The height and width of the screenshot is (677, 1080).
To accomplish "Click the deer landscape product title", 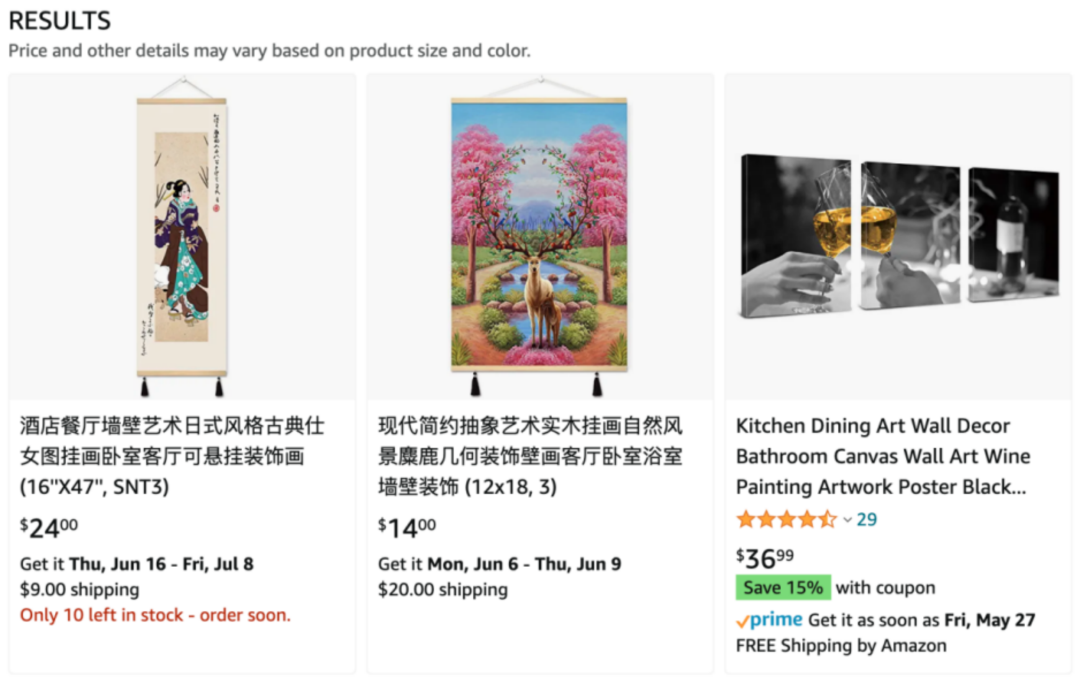I will pyautogui.click(x=530, y=457).
